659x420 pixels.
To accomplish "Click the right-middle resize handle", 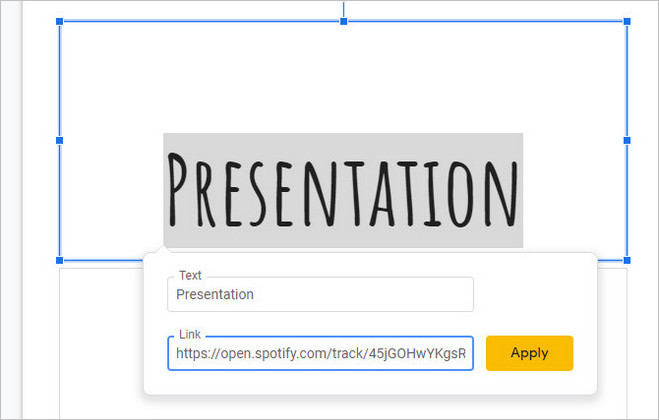I will click(x=627, y=140).
